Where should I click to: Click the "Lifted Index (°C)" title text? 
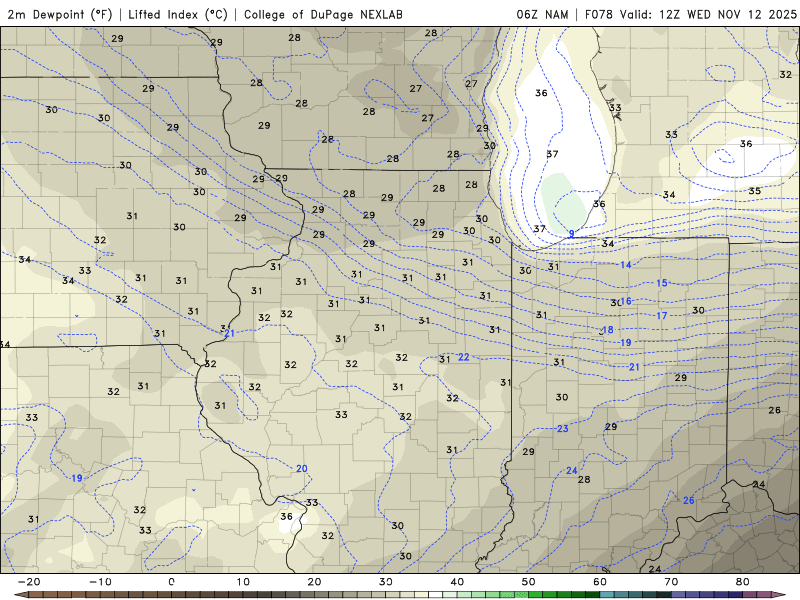coord(178,15)
